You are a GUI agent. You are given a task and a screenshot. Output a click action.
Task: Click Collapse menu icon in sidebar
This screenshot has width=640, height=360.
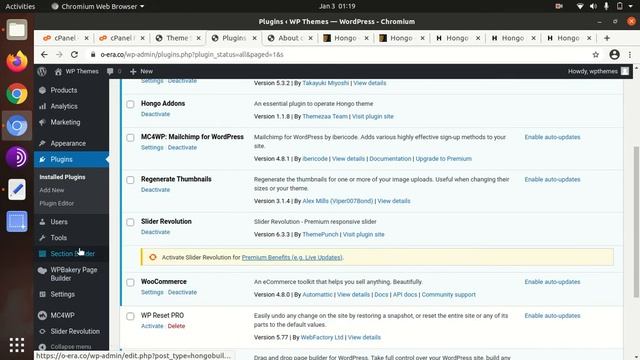point(42,347)
